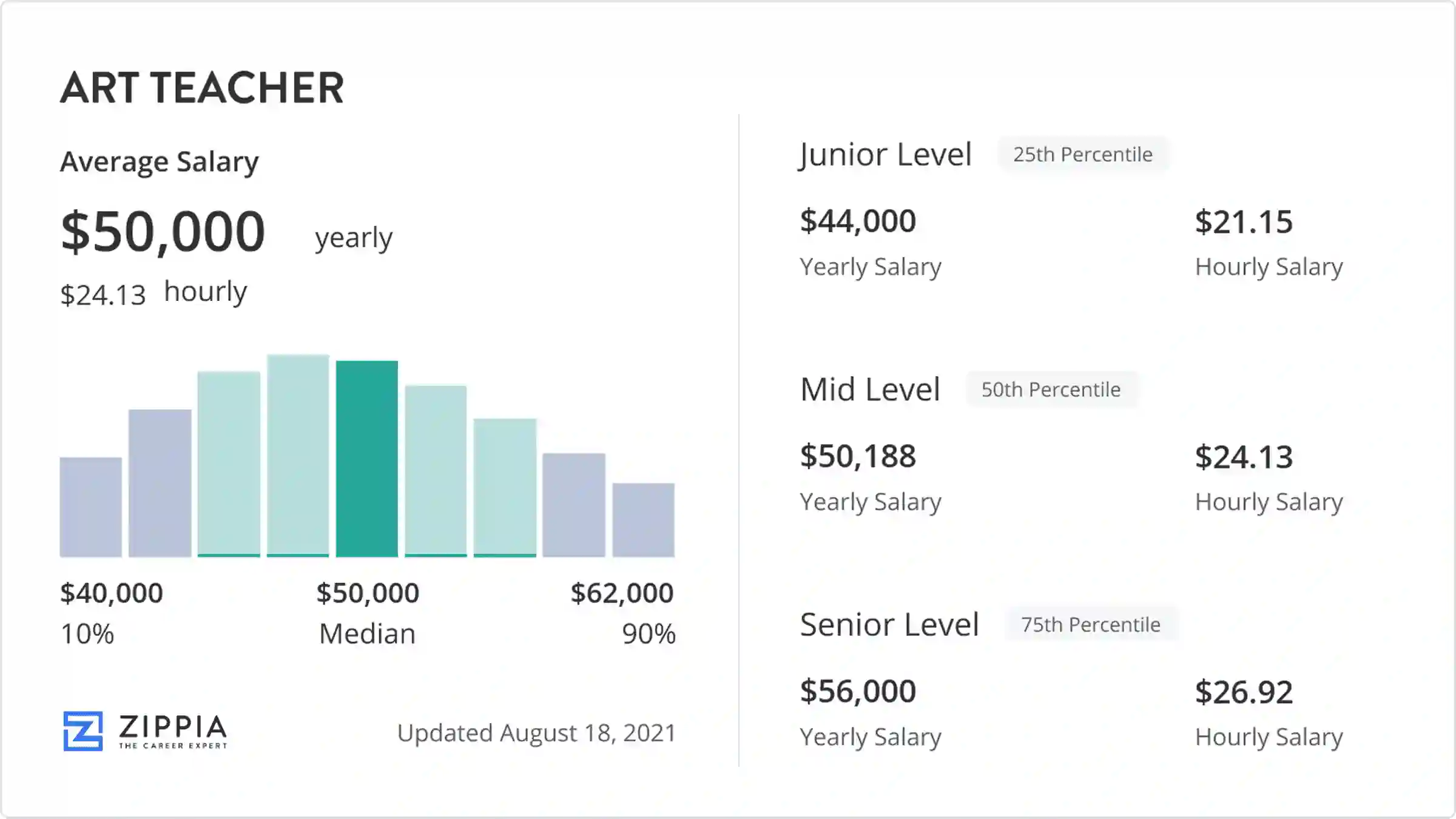
Task: Click the Zippia The Career Expert wordmark
Action: point(173,730)
